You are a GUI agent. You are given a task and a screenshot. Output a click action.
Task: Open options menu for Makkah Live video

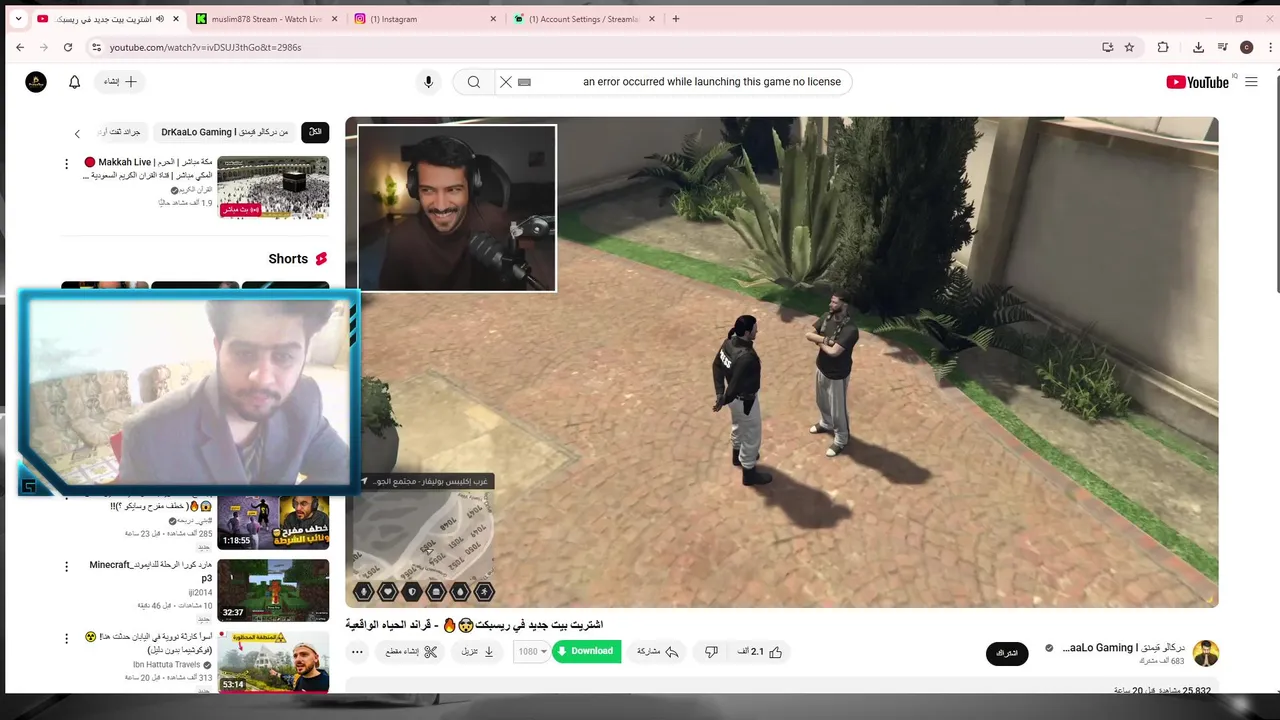(x=67, y=163)
